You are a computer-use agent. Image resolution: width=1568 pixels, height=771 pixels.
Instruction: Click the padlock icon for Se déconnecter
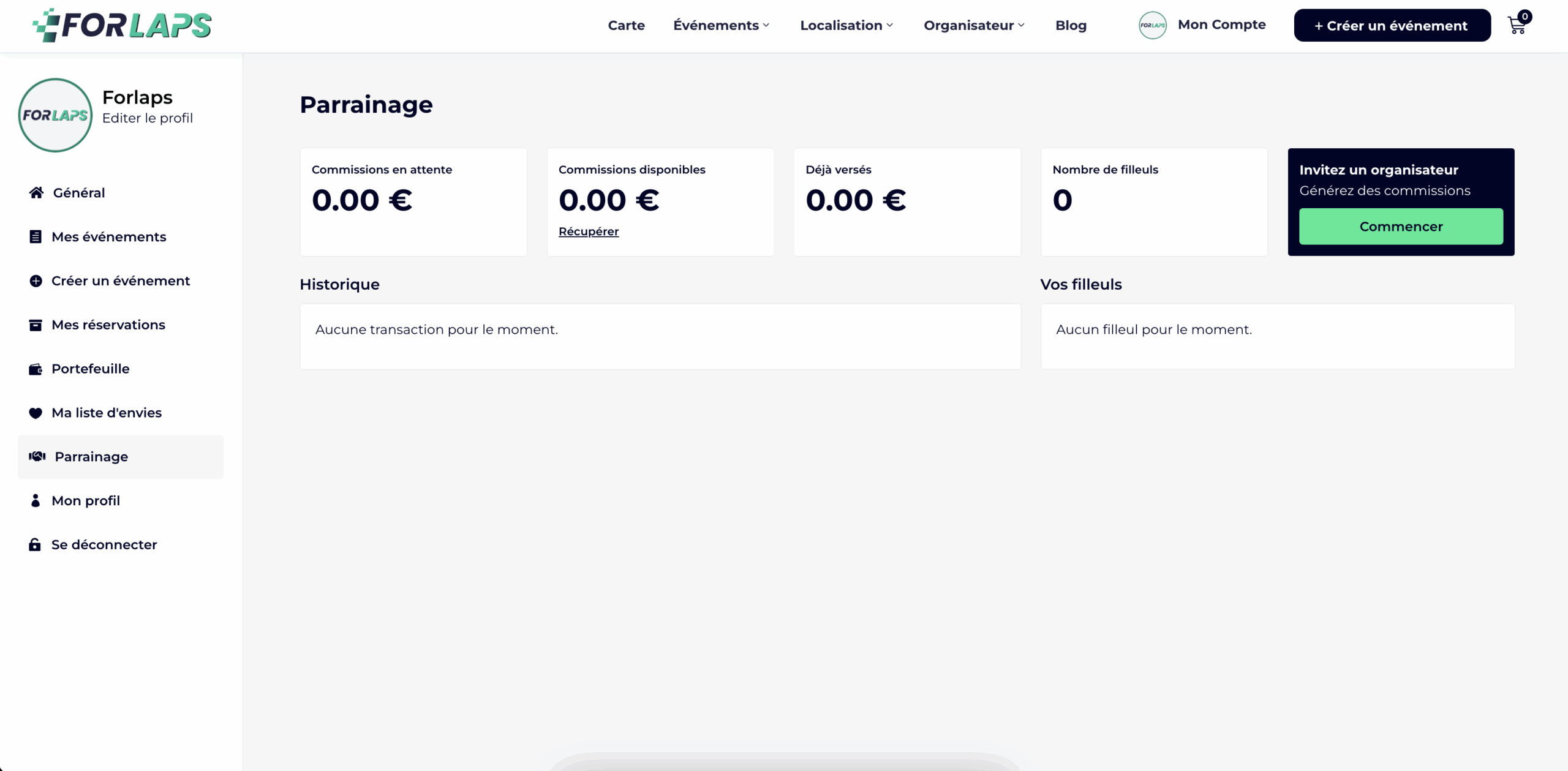(x=35, y=545)
